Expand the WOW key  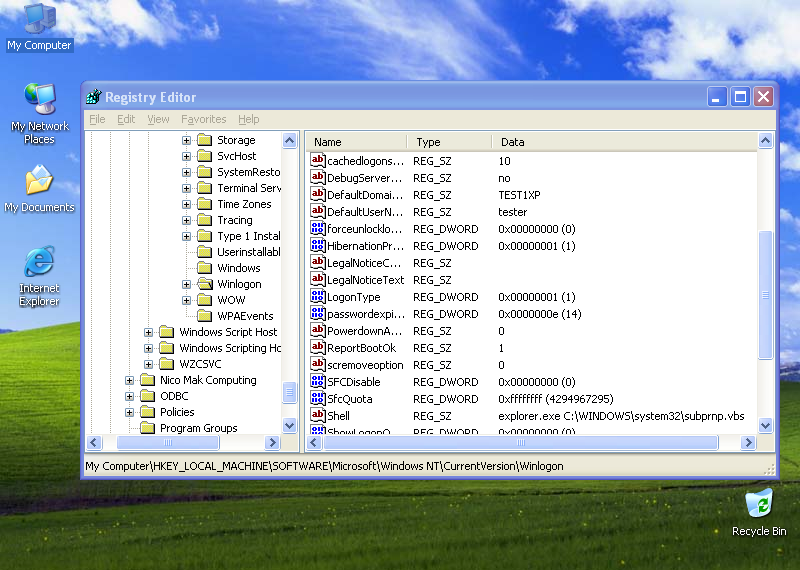pyautogui.click(x=186, y=300)
